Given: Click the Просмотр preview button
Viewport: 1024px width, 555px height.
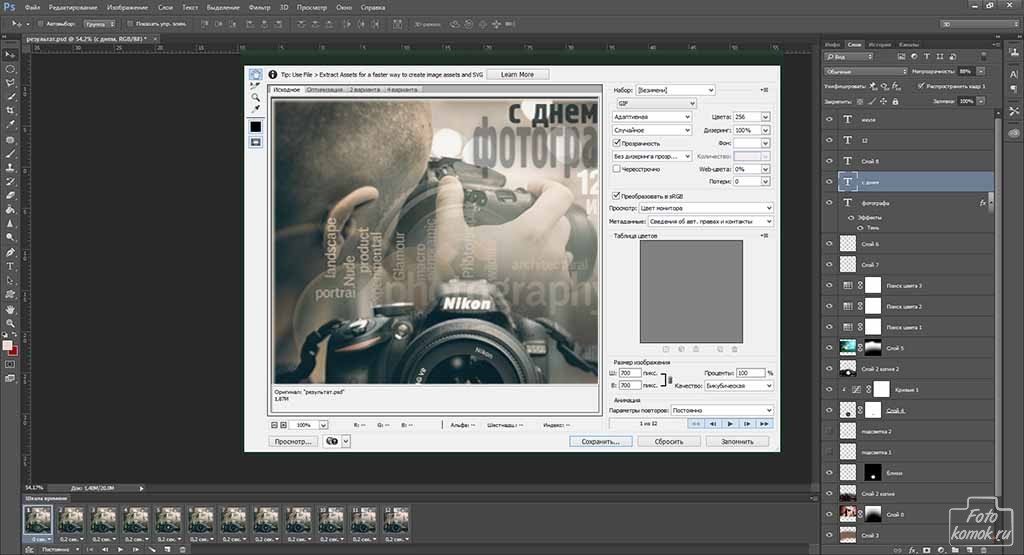Looking at the screenshot, I should 293,441.
